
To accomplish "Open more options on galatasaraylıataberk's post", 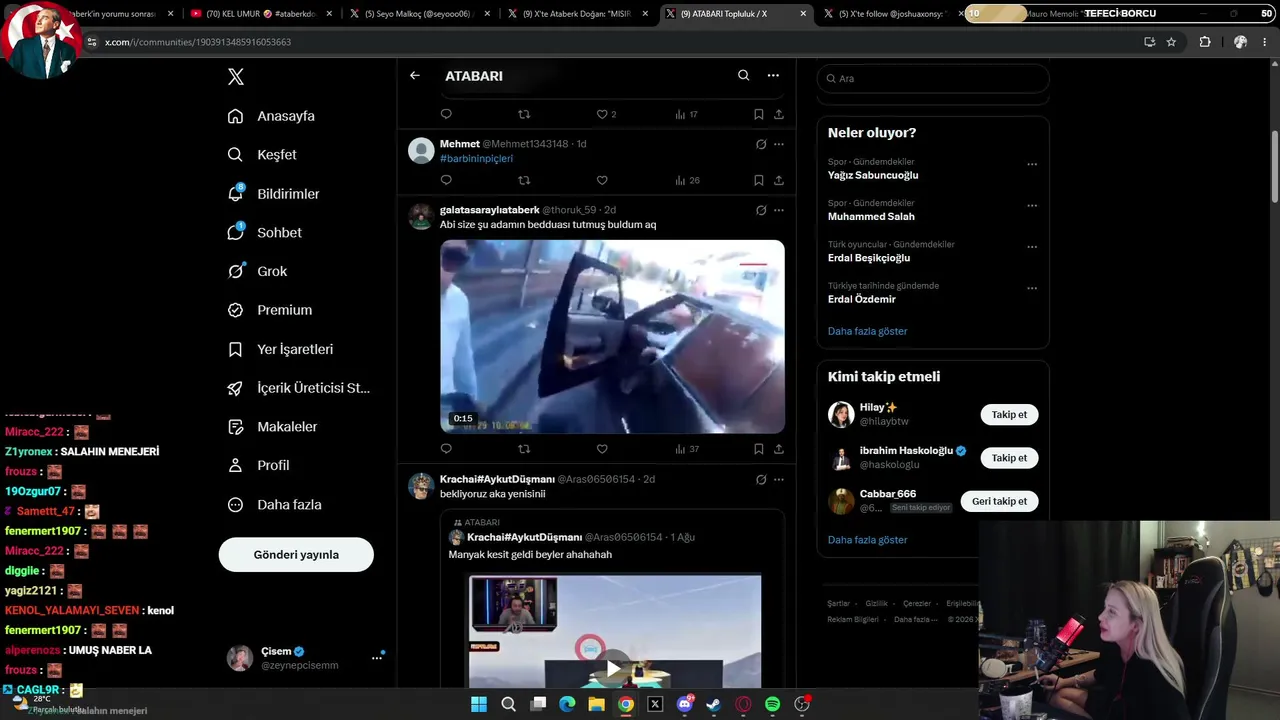I will [779, 210].
